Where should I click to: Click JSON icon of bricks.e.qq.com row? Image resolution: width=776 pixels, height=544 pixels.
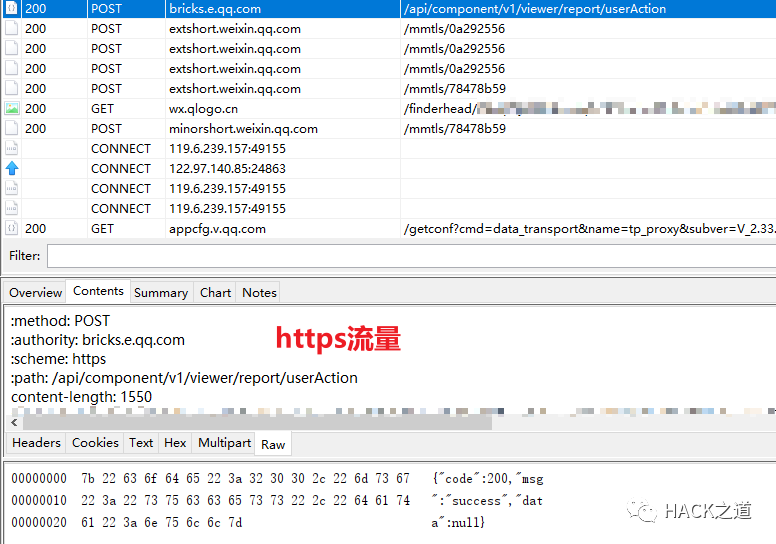point(11,8)
